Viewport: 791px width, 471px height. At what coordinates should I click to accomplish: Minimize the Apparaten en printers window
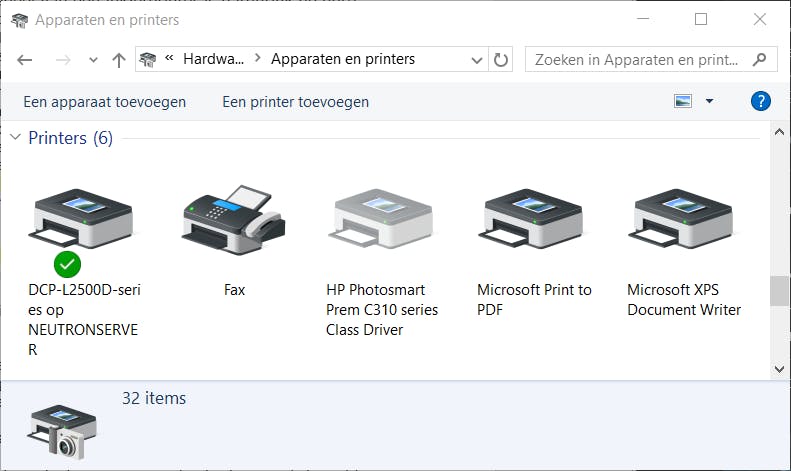[x=643, y=19]
